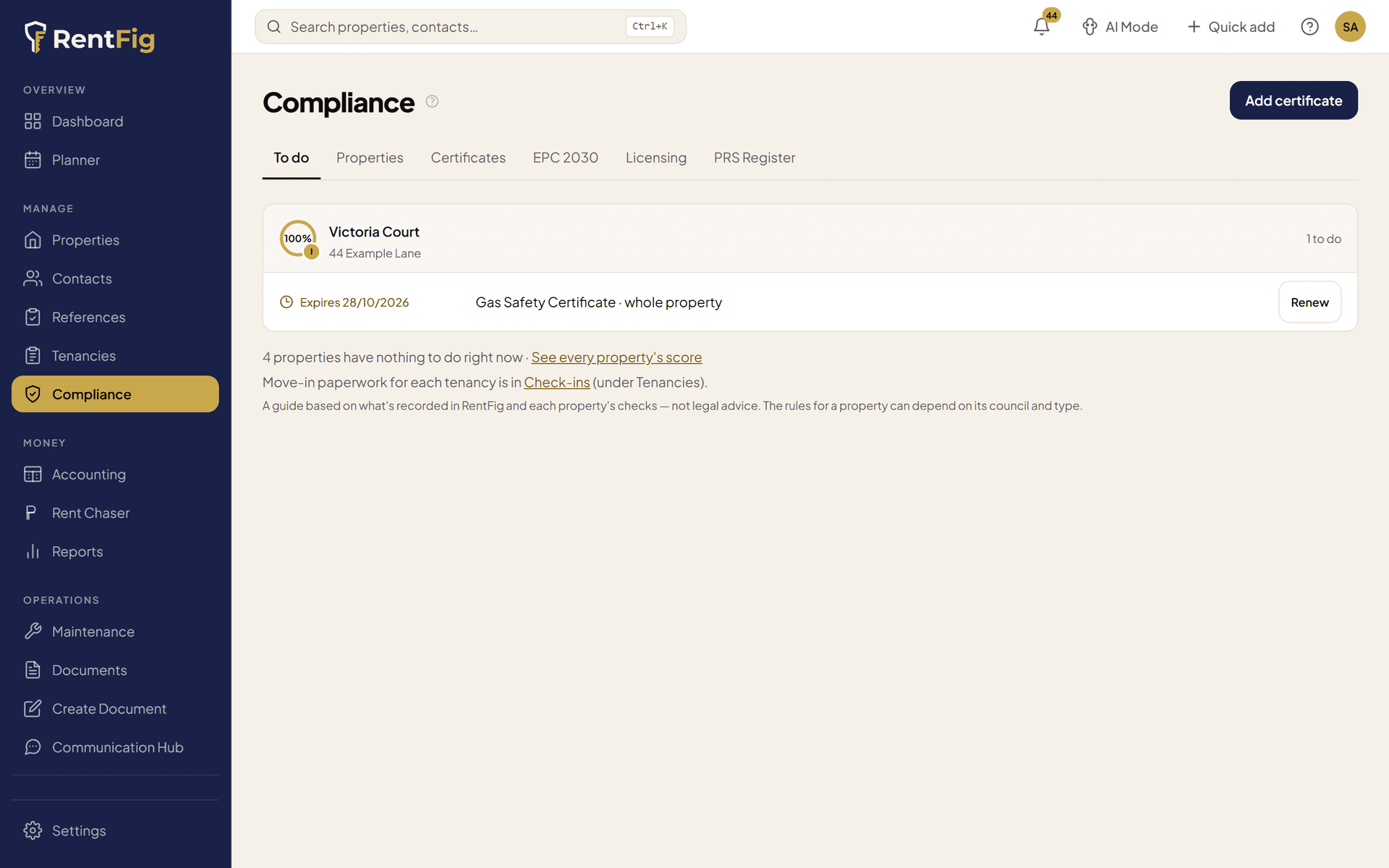
Task: Switch to the Certificates tab
Action: tap(468, 158)
